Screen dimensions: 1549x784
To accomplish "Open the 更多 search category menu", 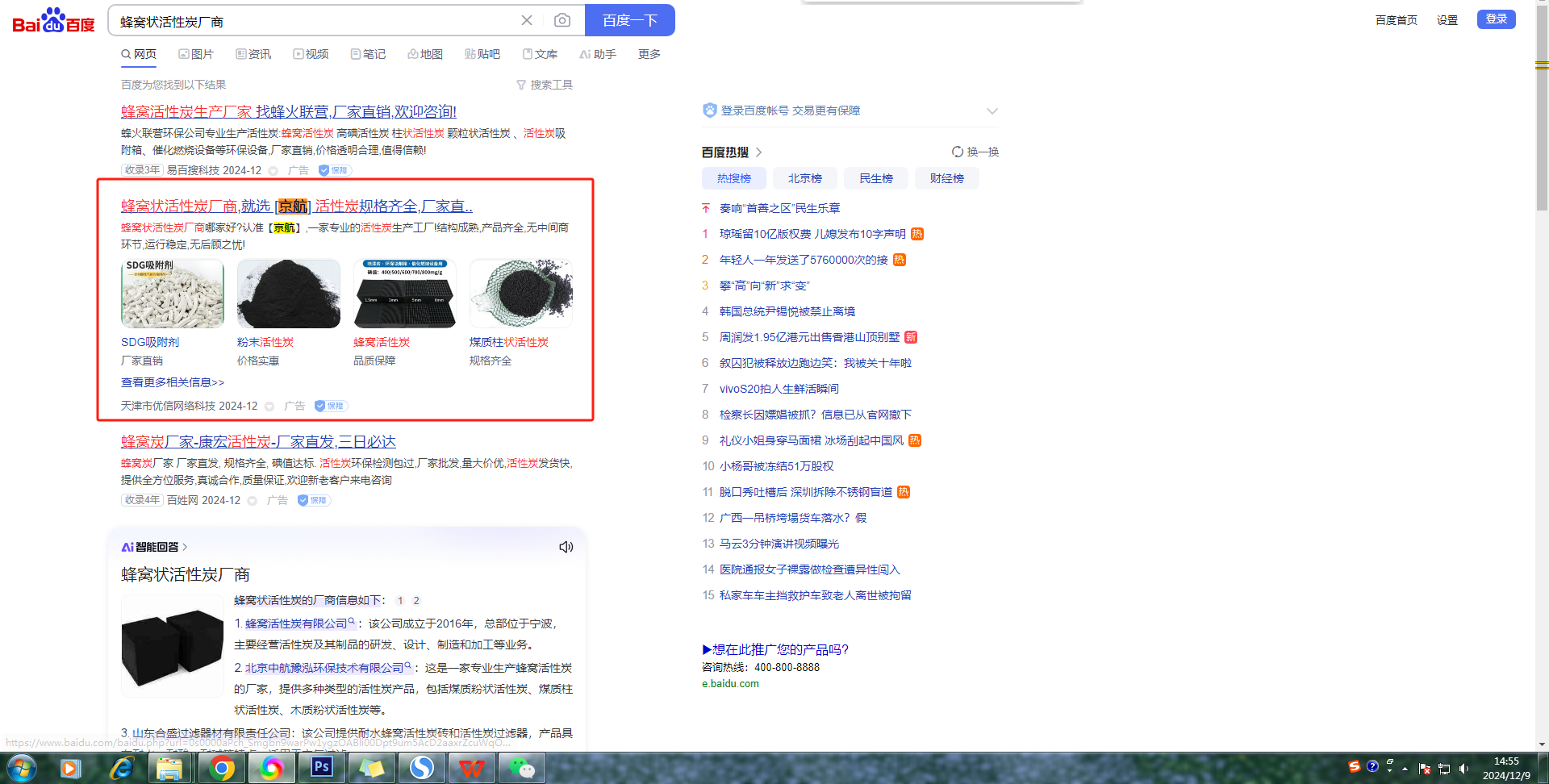I will coord(649,54).
